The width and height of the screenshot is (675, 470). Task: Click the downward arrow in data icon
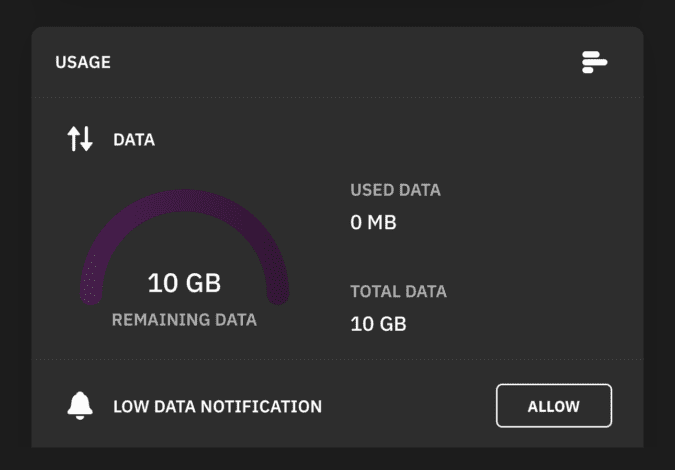87,139
